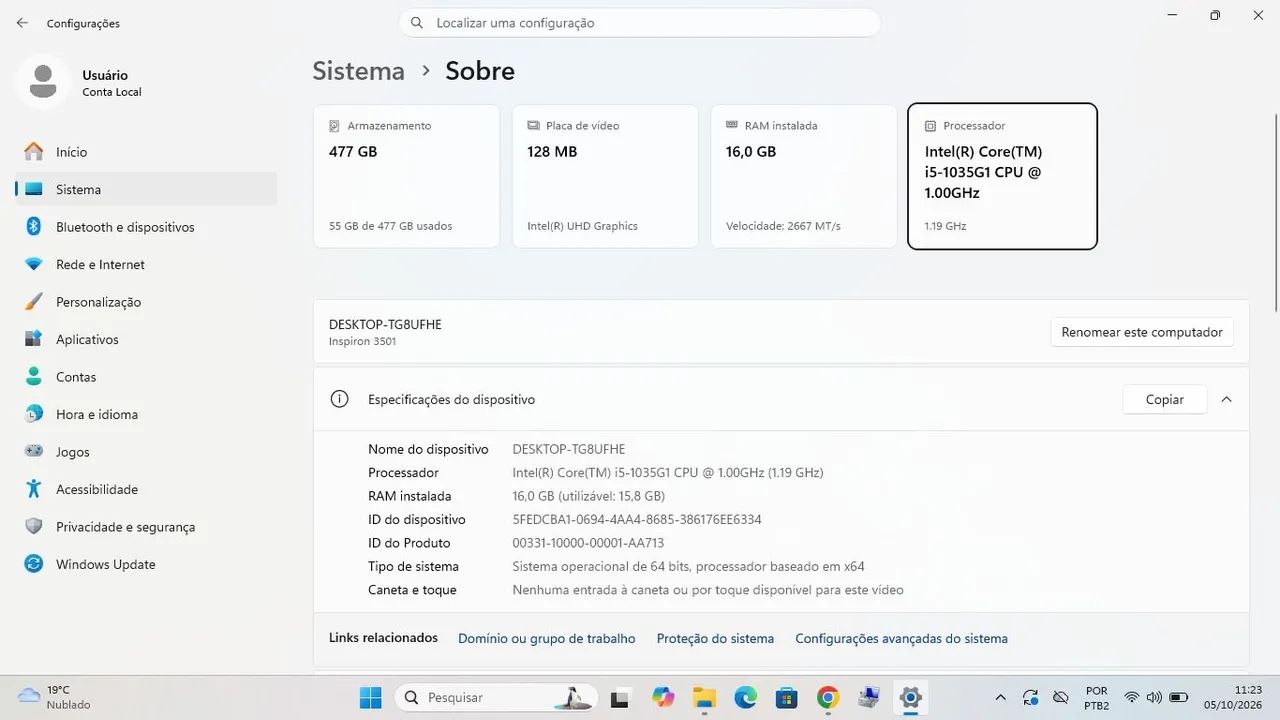This screenshot has width=1280, height=720.
Task: Launch Microsoft Edge from the taskbar
Action: tap(745, 697)
